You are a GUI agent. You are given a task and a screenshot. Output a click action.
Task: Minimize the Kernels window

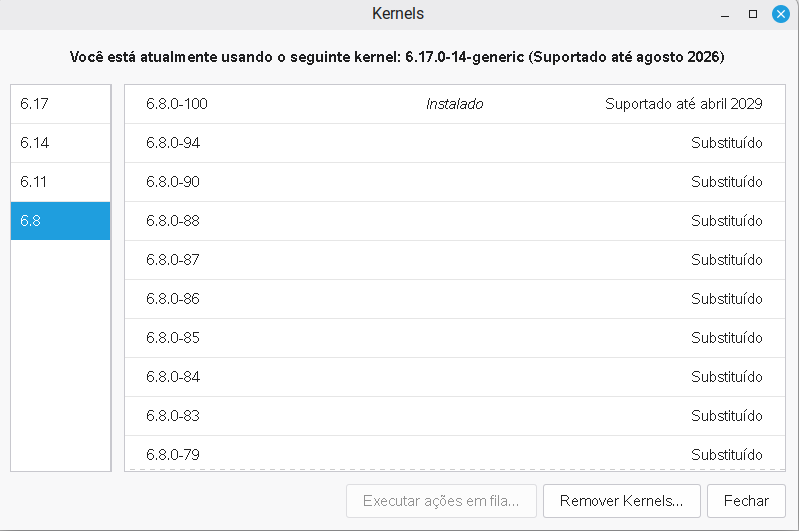pos(726,14)
